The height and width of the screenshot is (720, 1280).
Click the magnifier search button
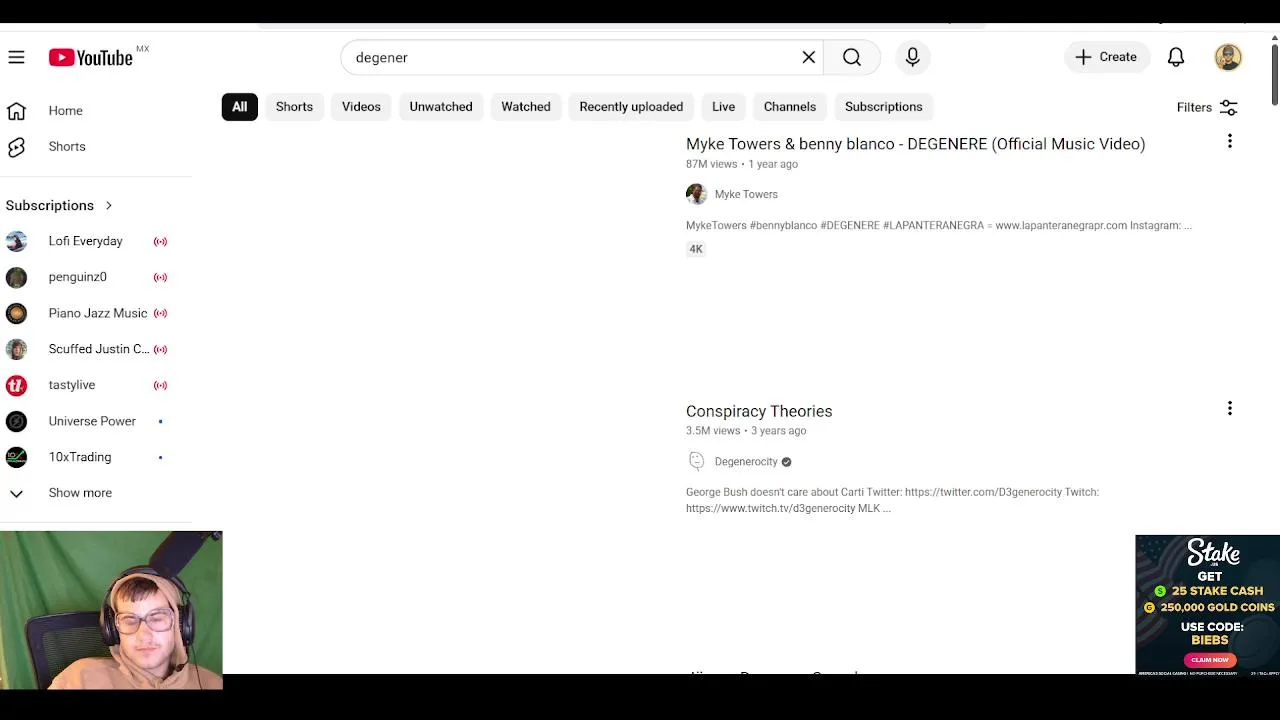(852, 58)
